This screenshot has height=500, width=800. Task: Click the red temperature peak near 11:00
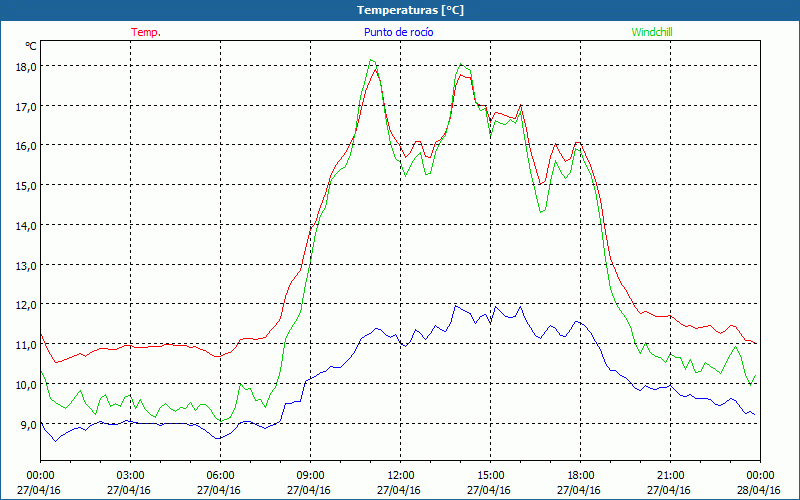376,69
